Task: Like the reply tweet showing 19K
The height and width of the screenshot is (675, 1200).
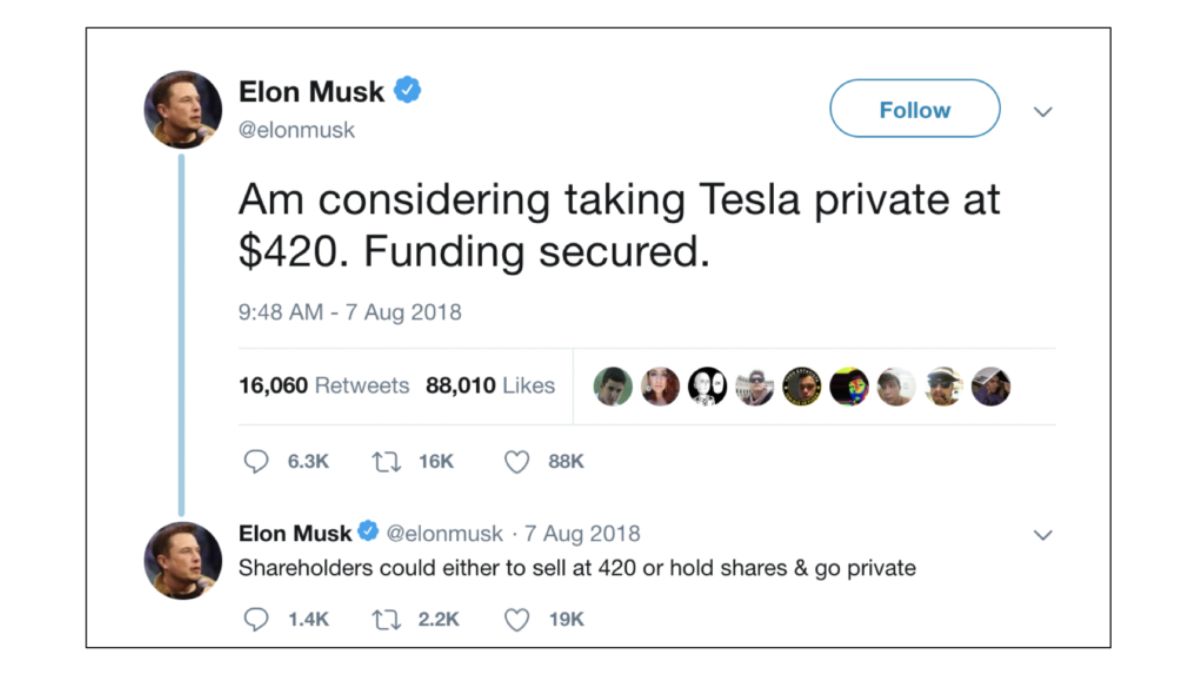Action: click(x=516, y=620)
